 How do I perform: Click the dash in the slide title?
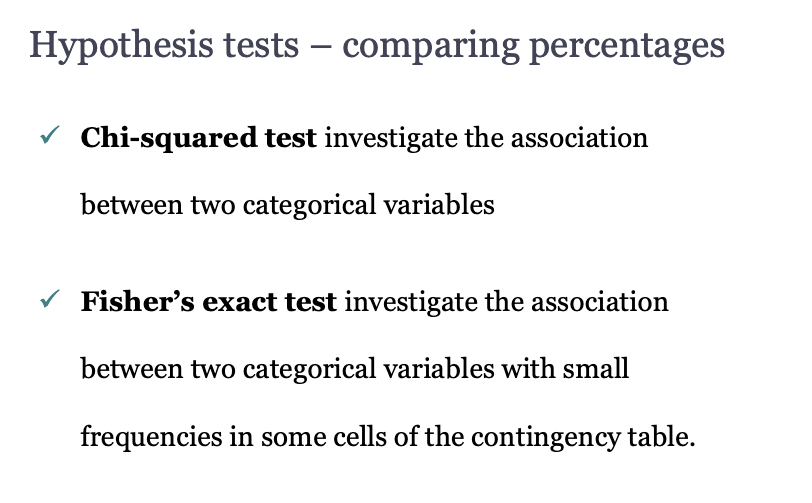(x=321, y=47)
